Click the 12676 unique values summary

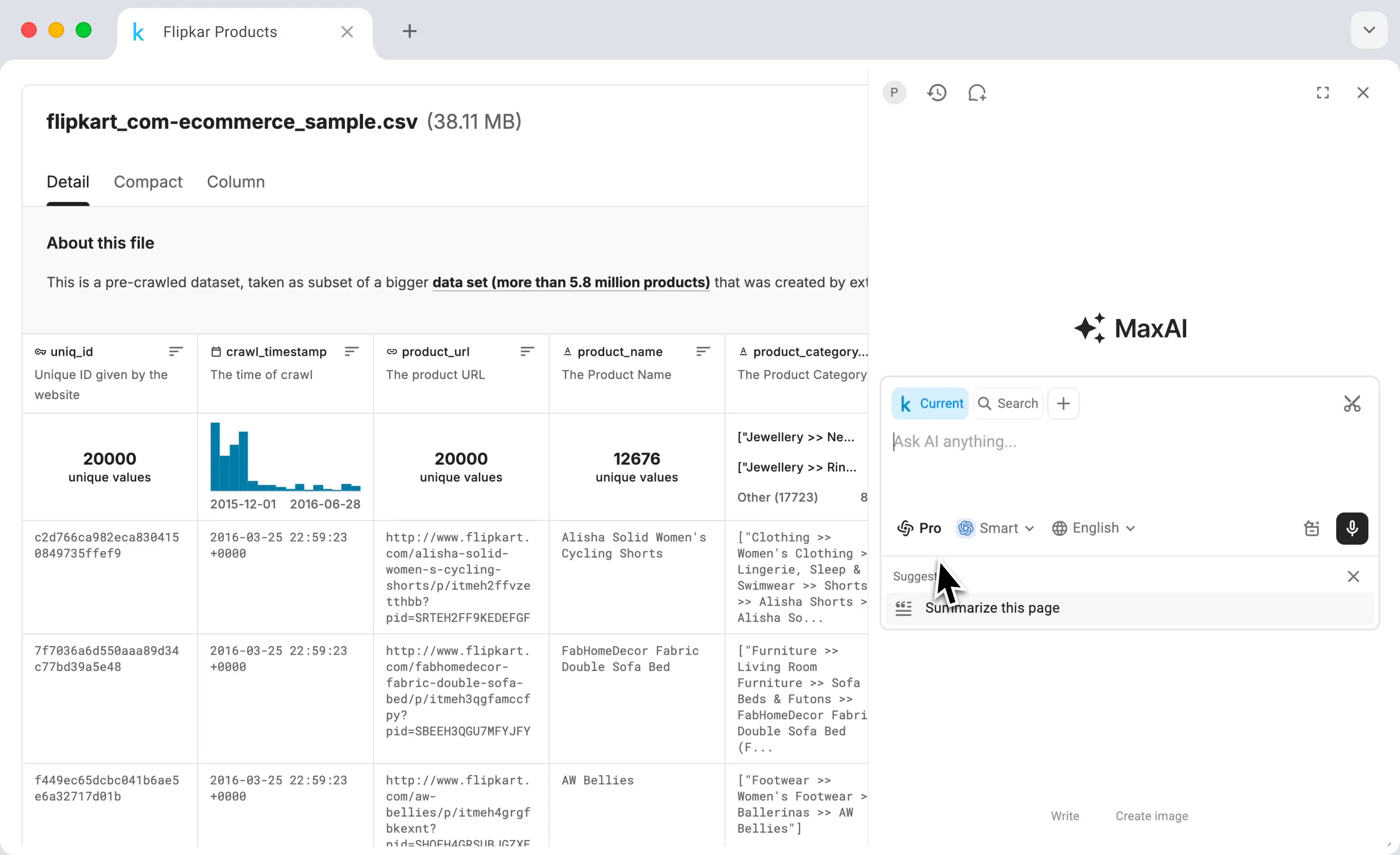(x=636, y=467)
